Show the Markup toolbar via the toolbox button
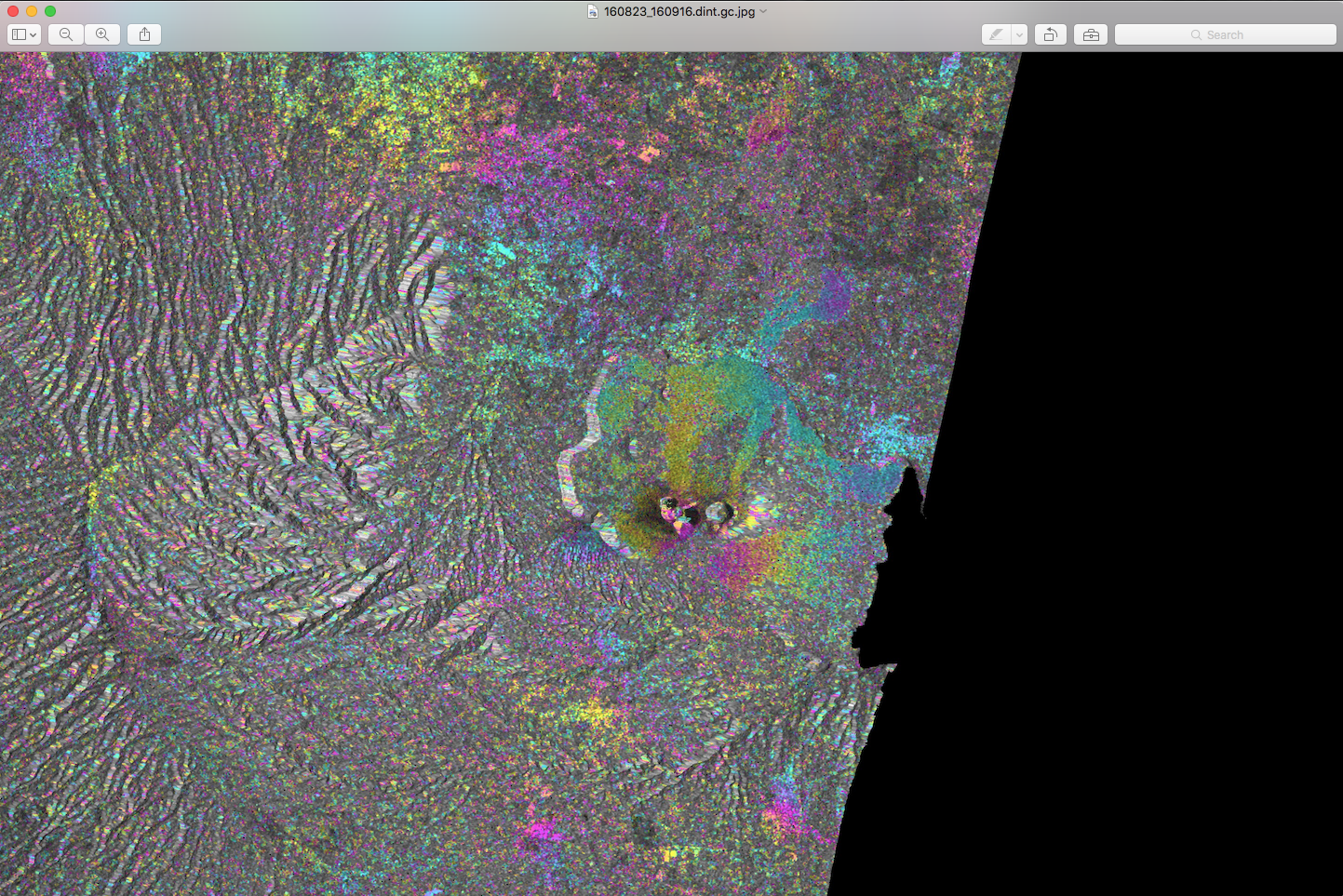Image resolution: width=1343 pixels, height=896 pixels. [x=1091, y=34]
